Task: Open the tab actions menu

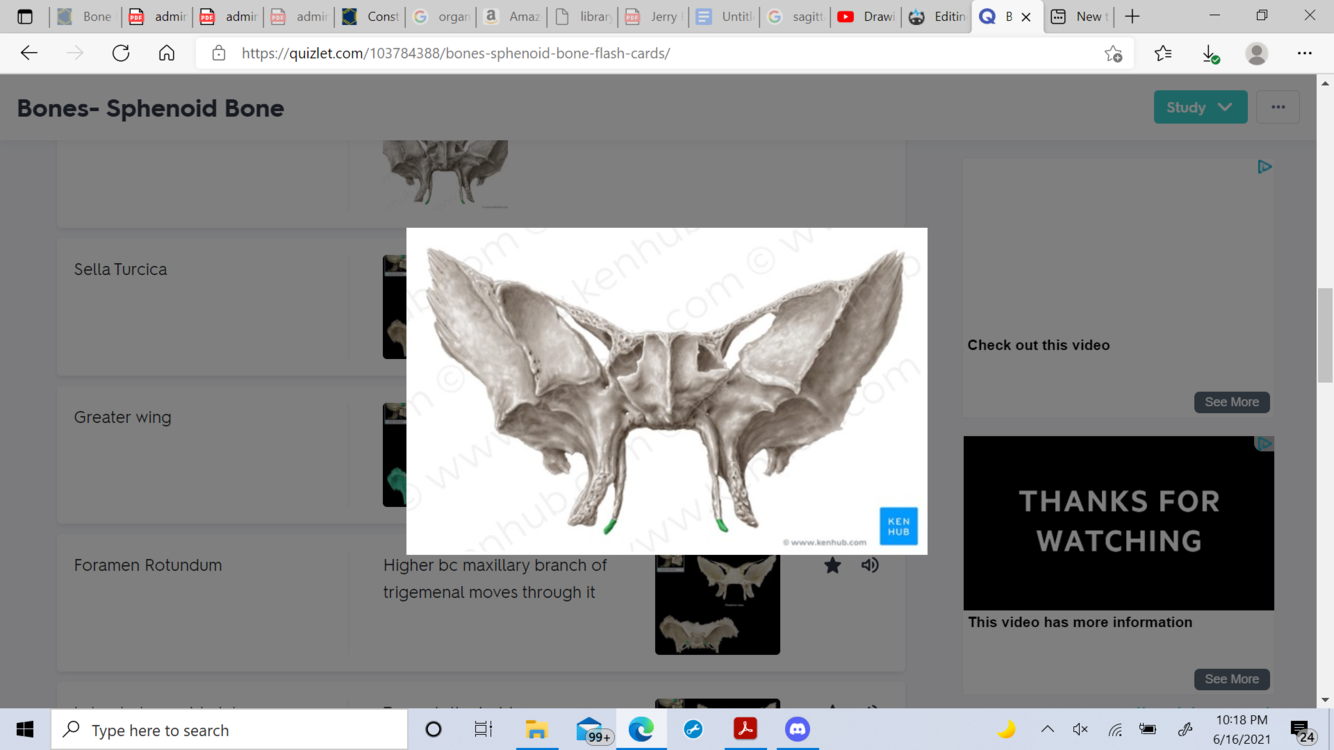Action: [x=25, y=16]
